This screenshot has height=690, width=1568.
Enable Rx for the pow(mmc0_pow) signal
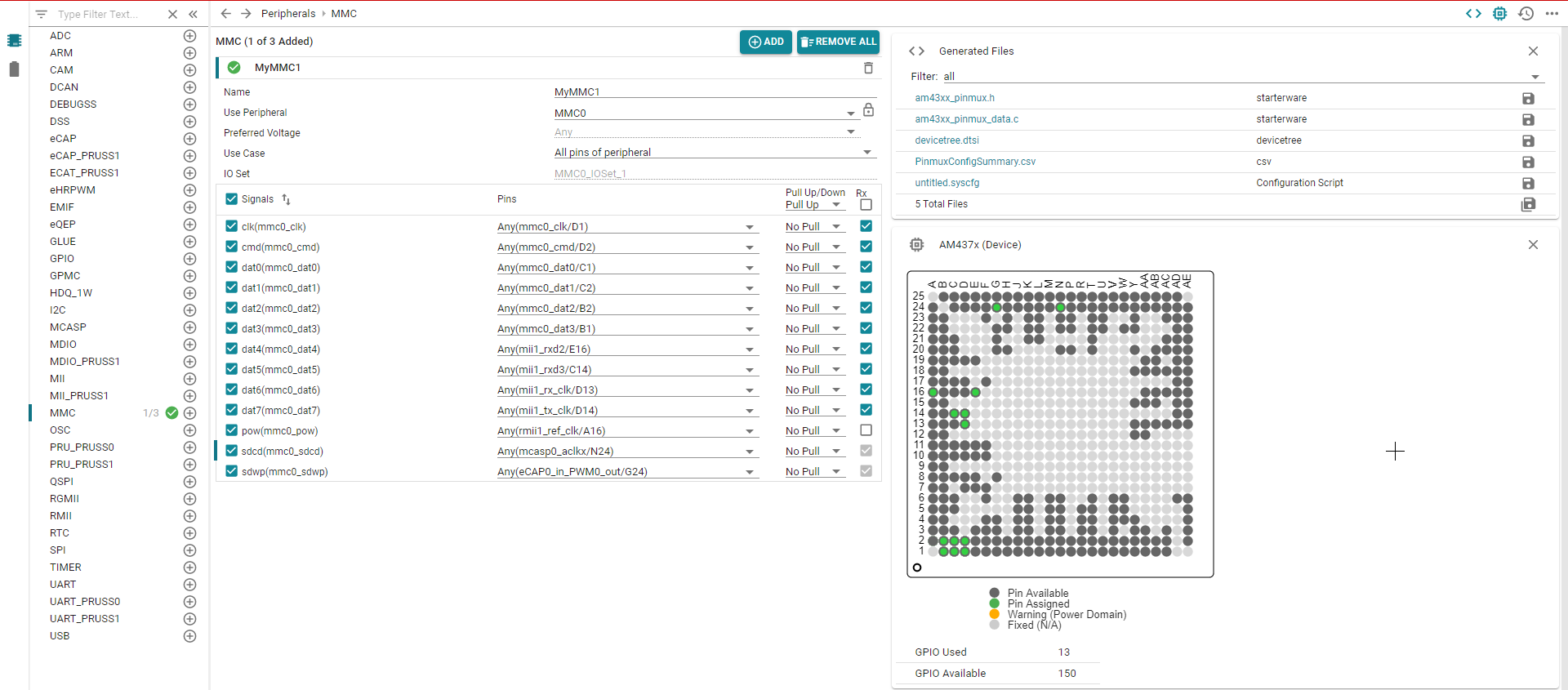click(x=866, y=430)
